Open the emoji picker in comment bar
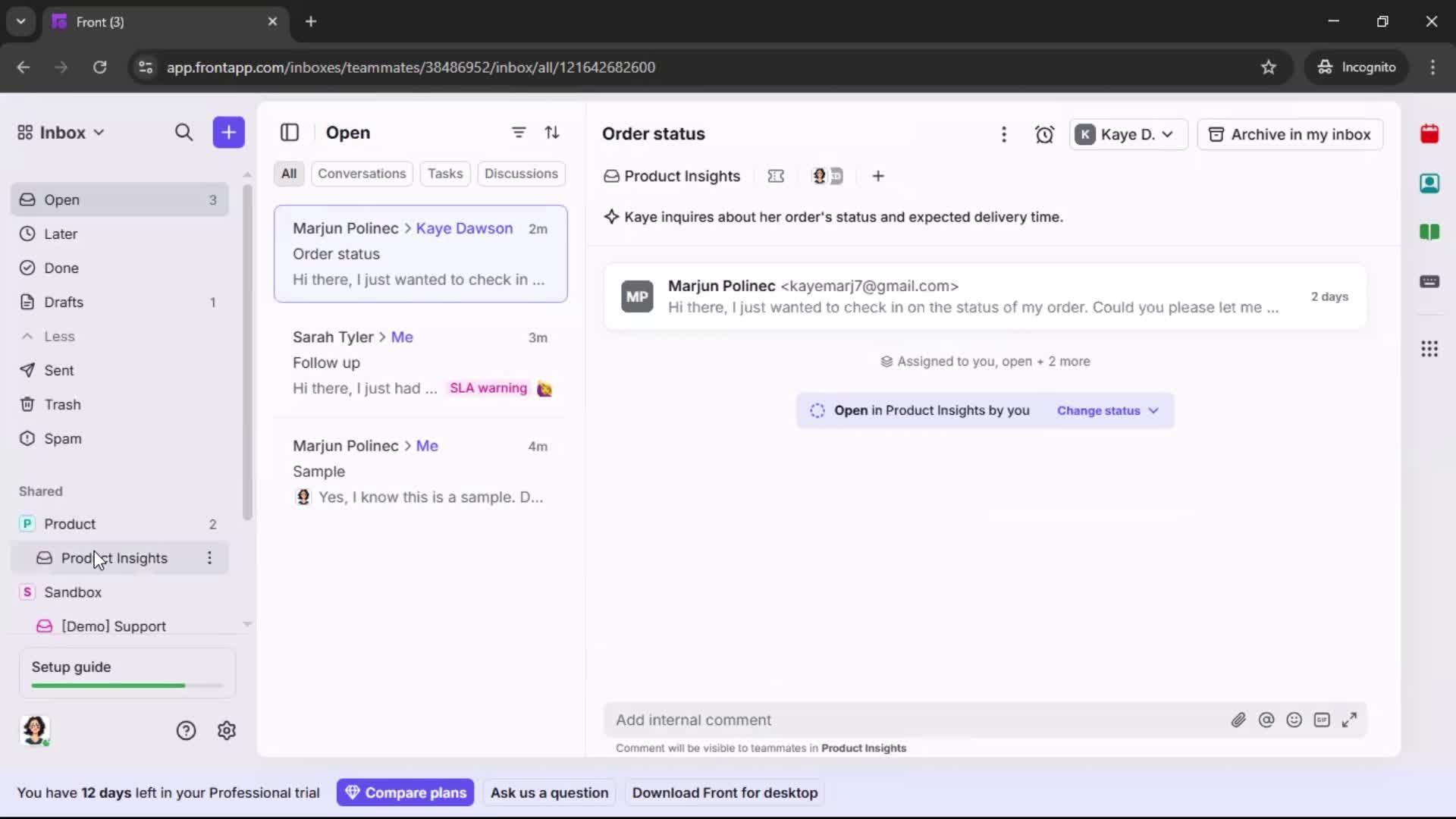Image resolution: width=1456 pixels, height=819 pixels. click(1294, 720)
